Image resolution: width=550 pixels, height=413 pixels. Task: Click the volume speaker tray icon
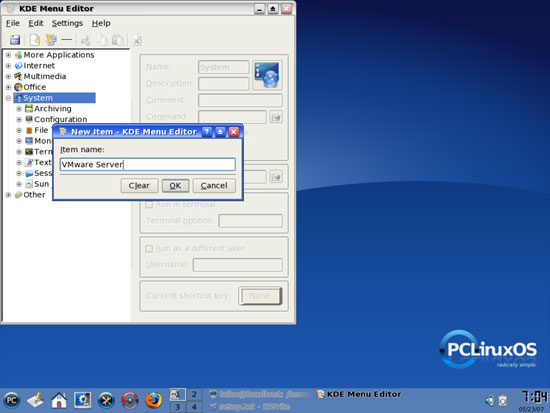(489, 400)
